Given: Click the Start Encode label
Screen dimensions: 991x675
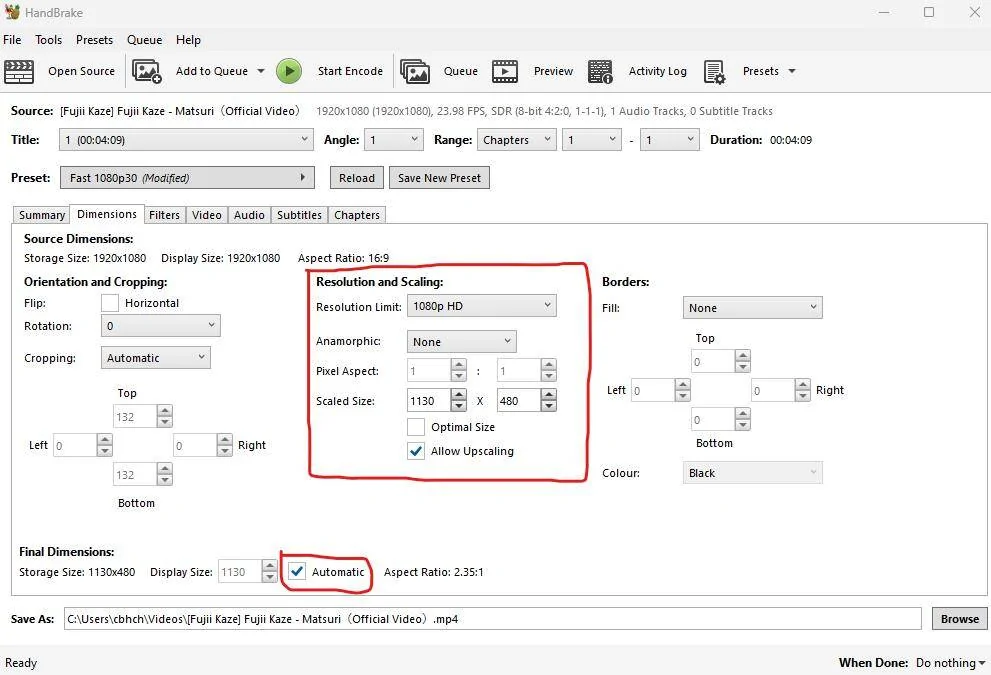Looking at the screenshot, I should [350, 71].
